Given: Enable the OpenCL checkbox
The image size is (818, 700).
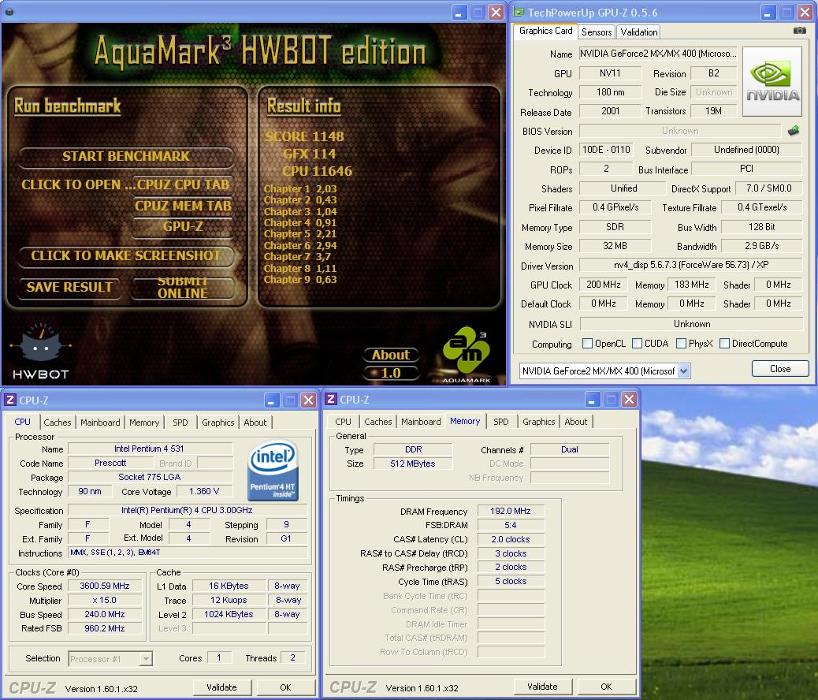Looking at the screenshot, I should click(587, 343).
